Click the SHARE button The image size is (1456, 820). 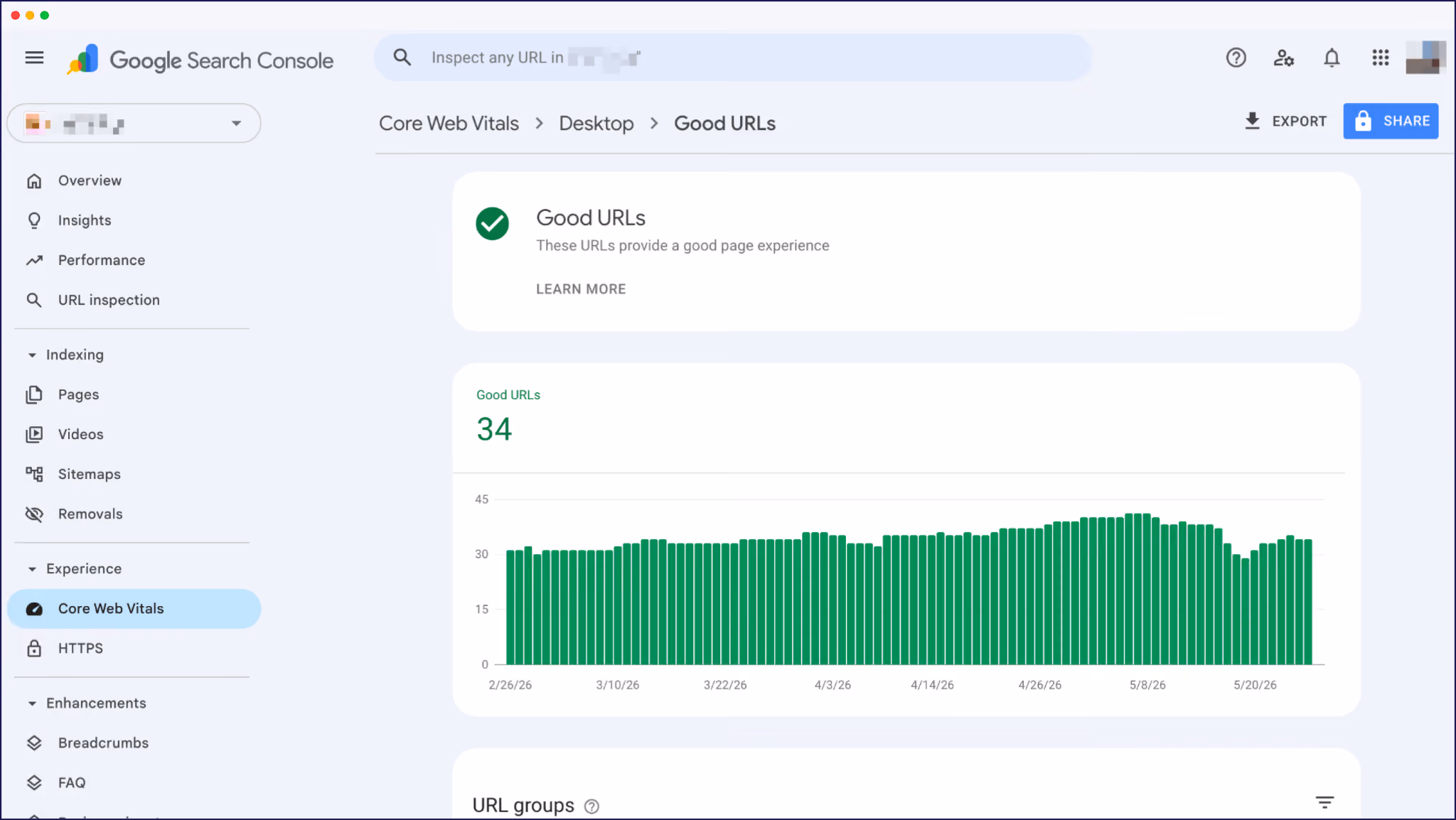coord(1391,121)
